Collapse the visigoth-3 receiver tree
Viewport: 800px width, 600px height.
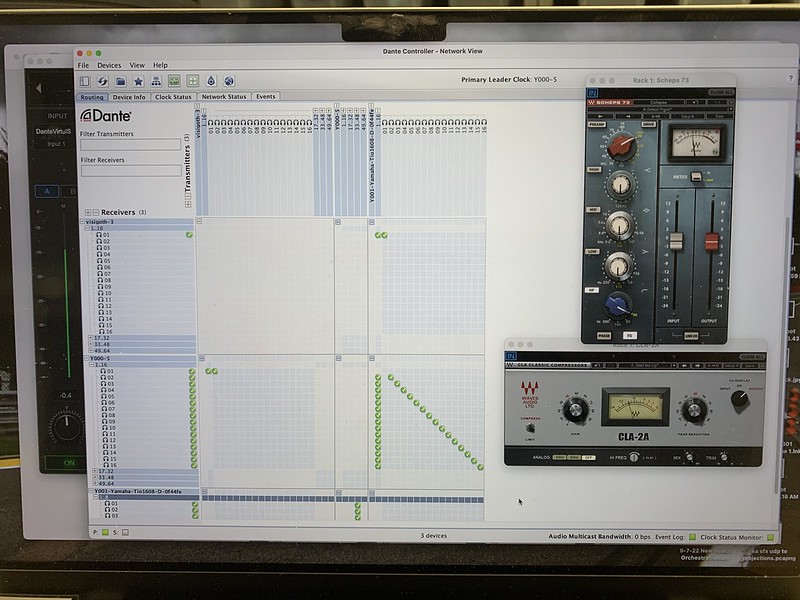(83, 222)
